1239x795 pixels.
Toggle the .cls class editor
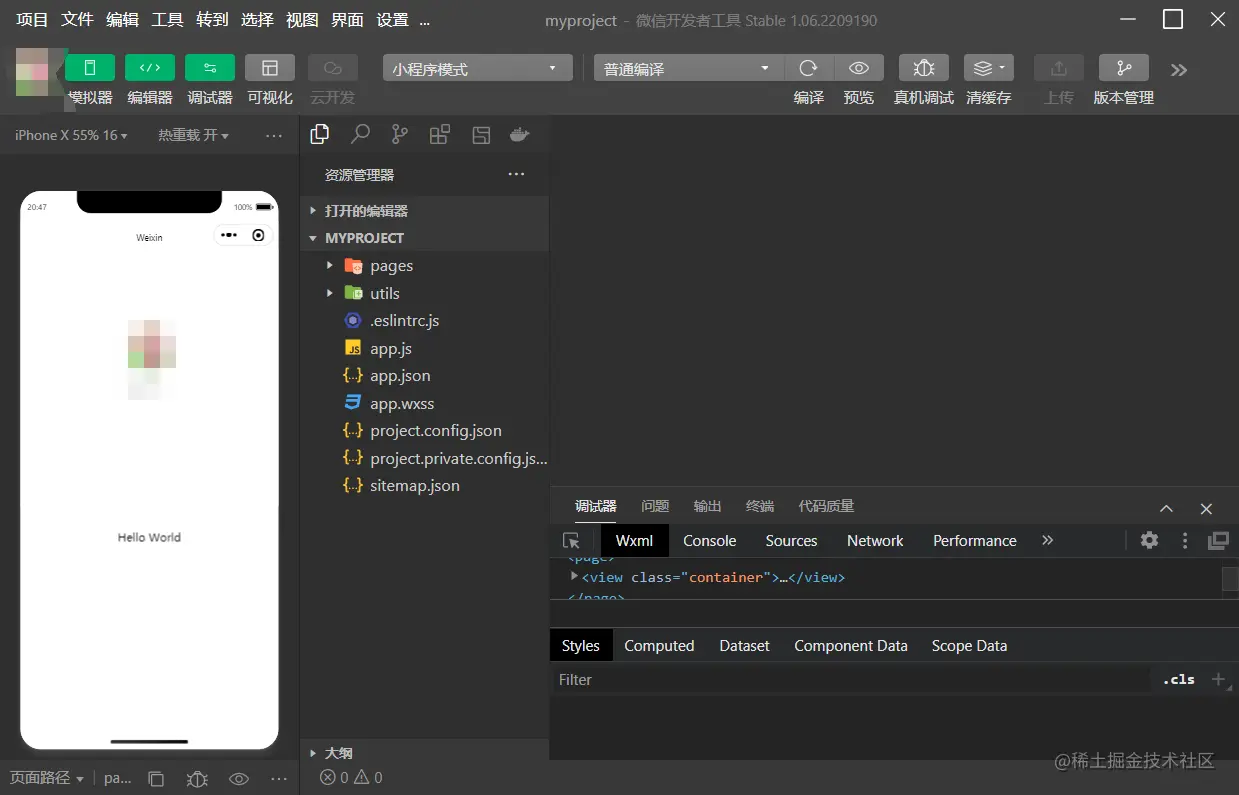pos(1179,679)
